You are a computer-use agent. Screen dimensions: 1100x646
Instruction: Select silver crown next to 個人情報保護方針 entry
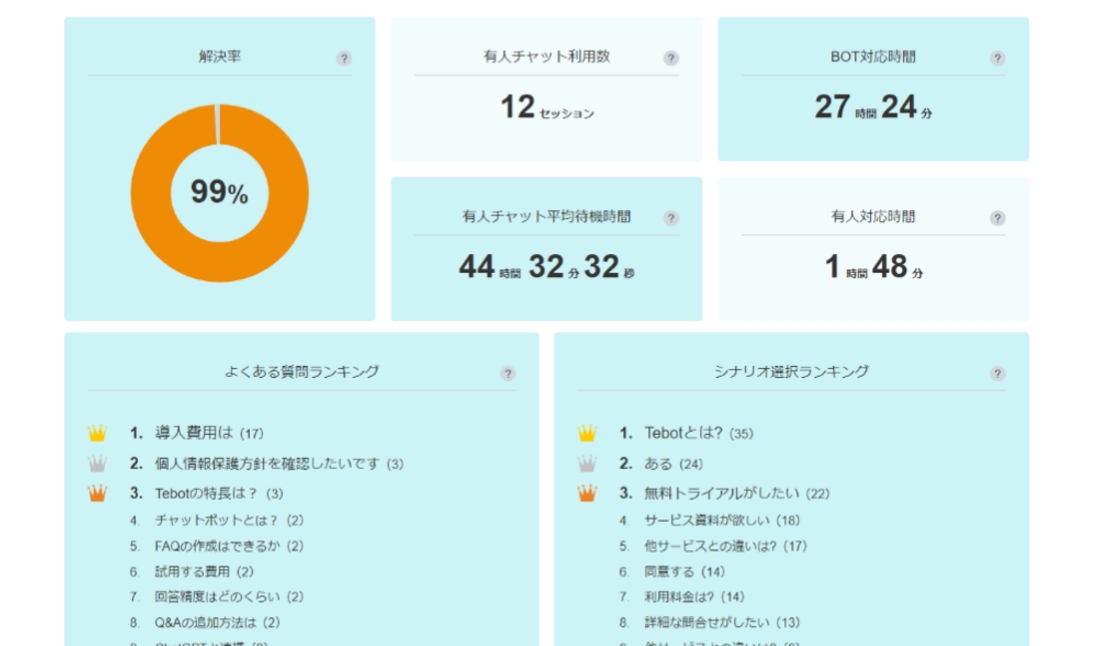click(95, 463)
